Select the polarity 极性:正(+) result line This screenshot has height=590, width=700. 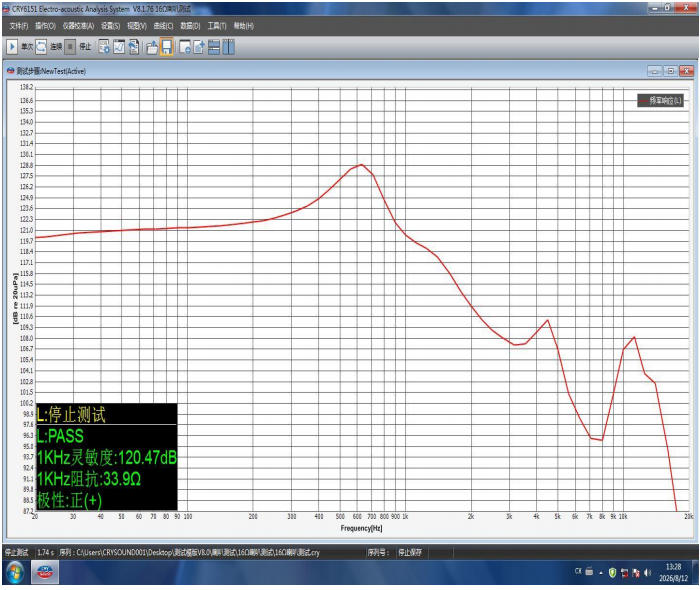tap(69, 500)
